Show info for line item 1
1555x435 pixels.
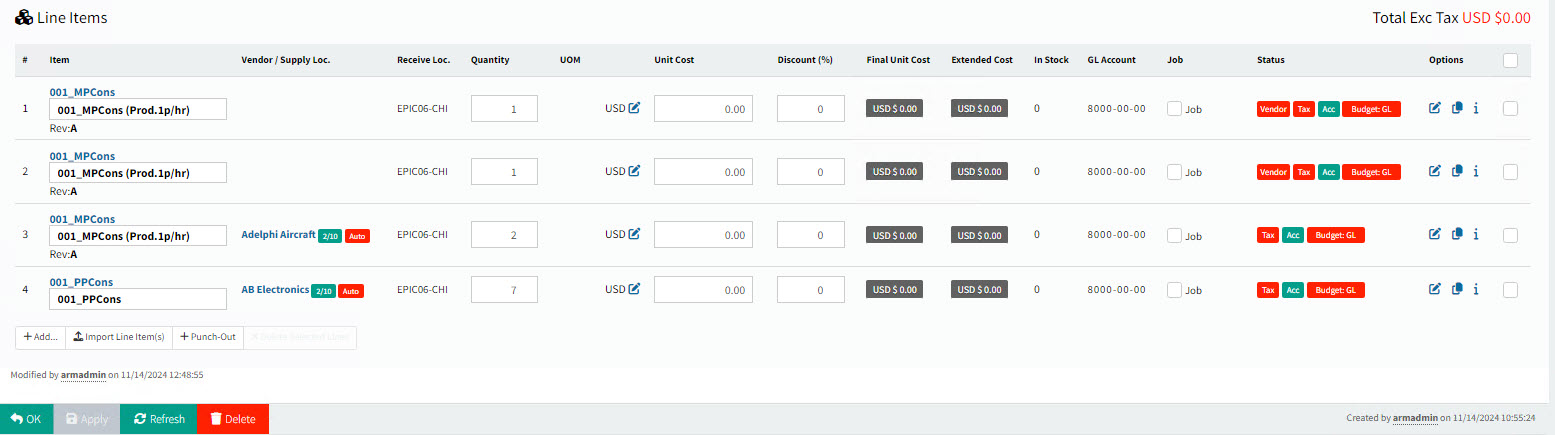[1476, 108]
